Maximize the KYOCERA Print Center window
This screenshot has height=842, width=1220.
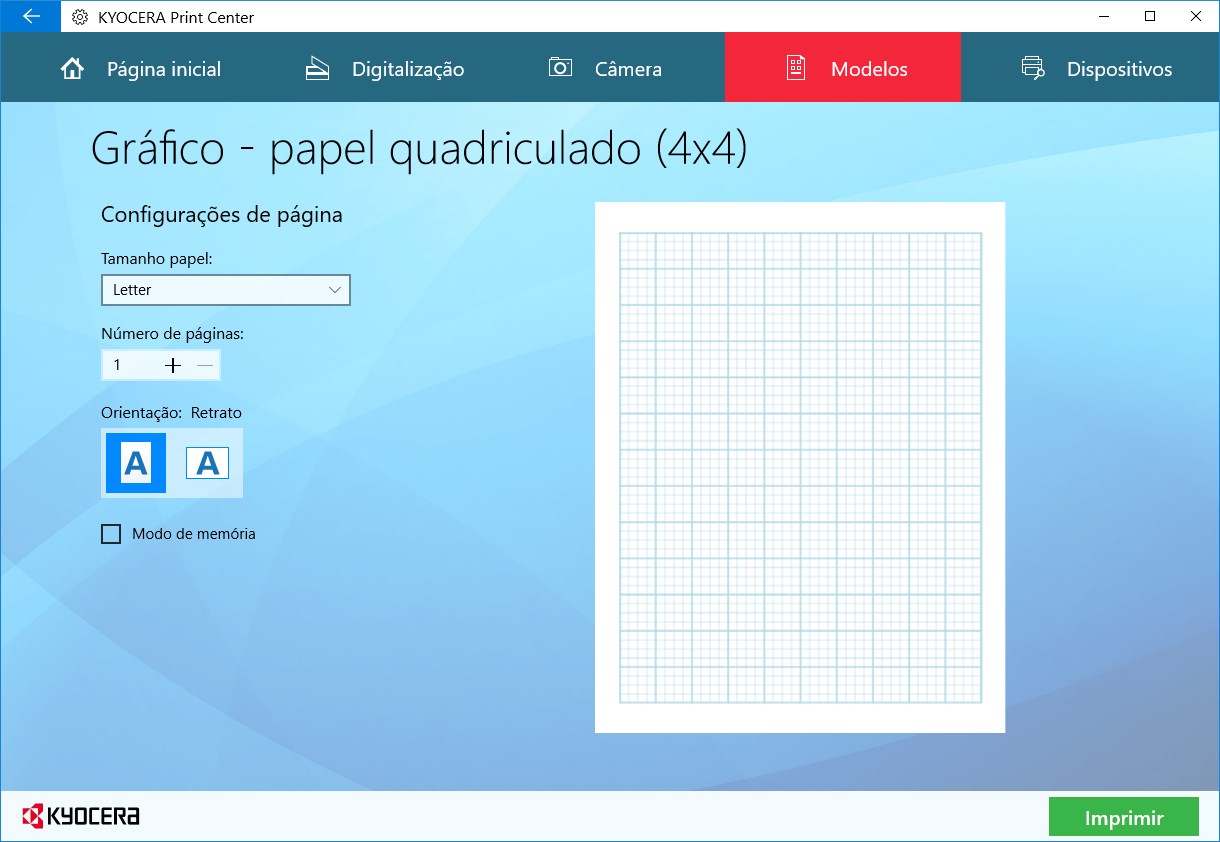pyautogui.click(x=1150, y=16)
